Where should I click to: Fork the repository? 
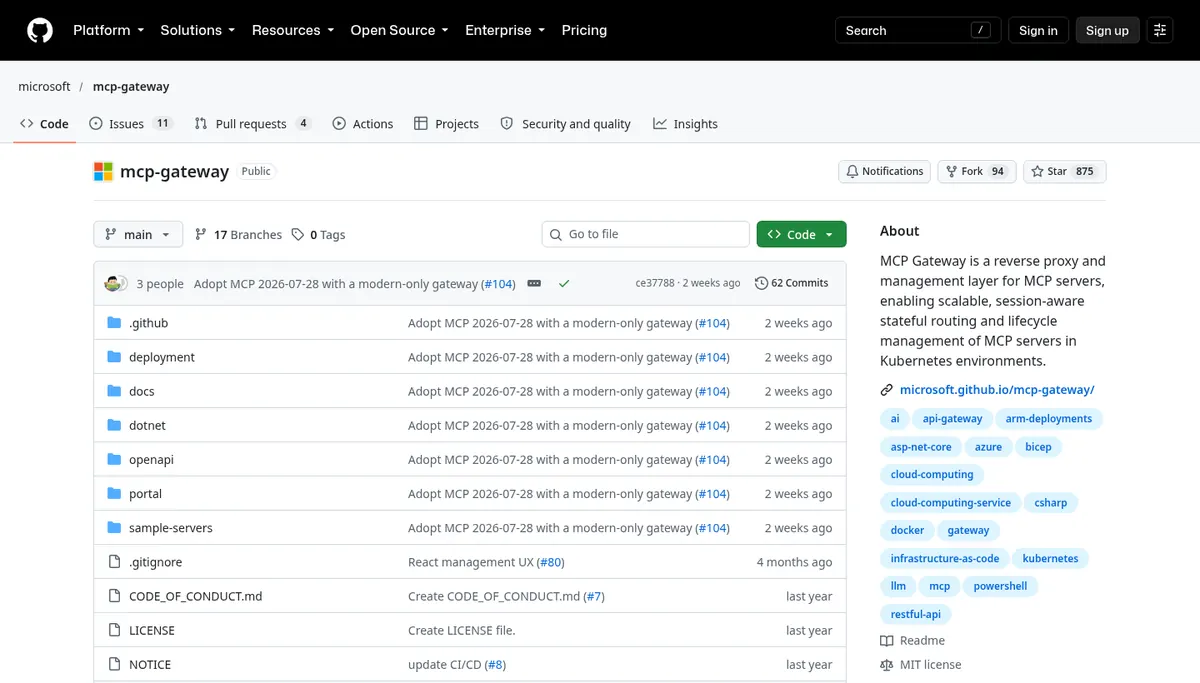coord(977,171)
